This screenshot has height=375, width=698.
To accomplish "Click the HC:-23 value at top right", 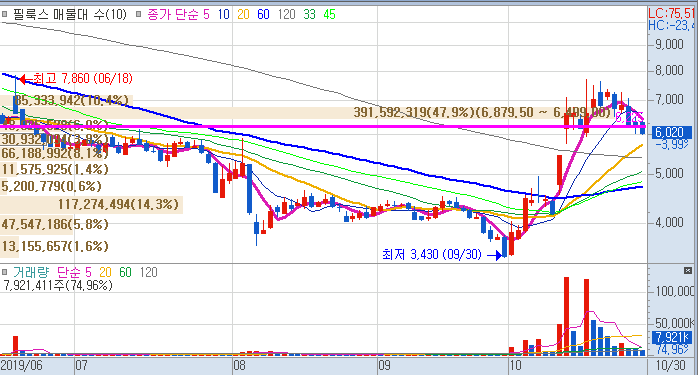I will coord(671,25).
